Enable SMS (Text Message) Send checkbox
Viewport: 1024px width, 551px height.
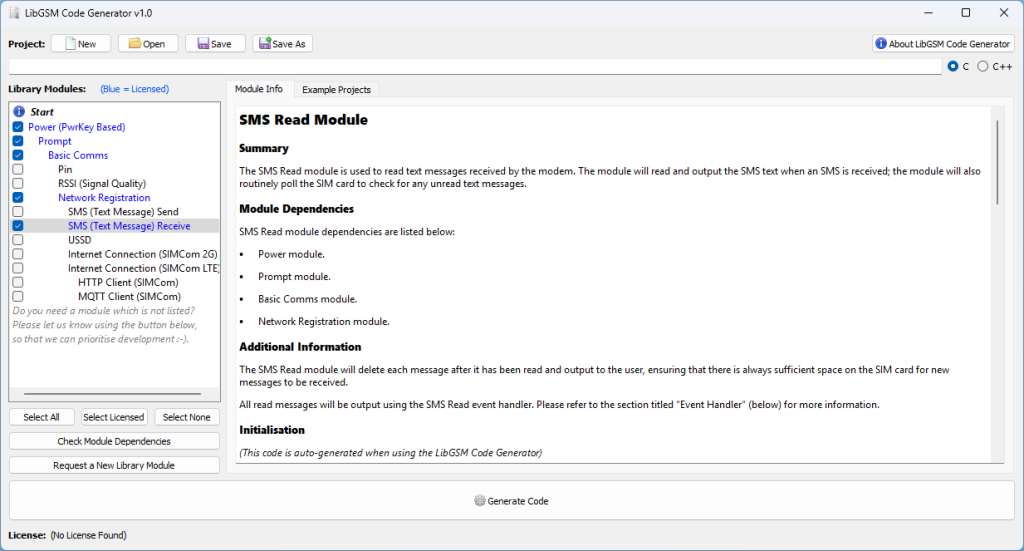pyautogui.click(x=18, y=212)
